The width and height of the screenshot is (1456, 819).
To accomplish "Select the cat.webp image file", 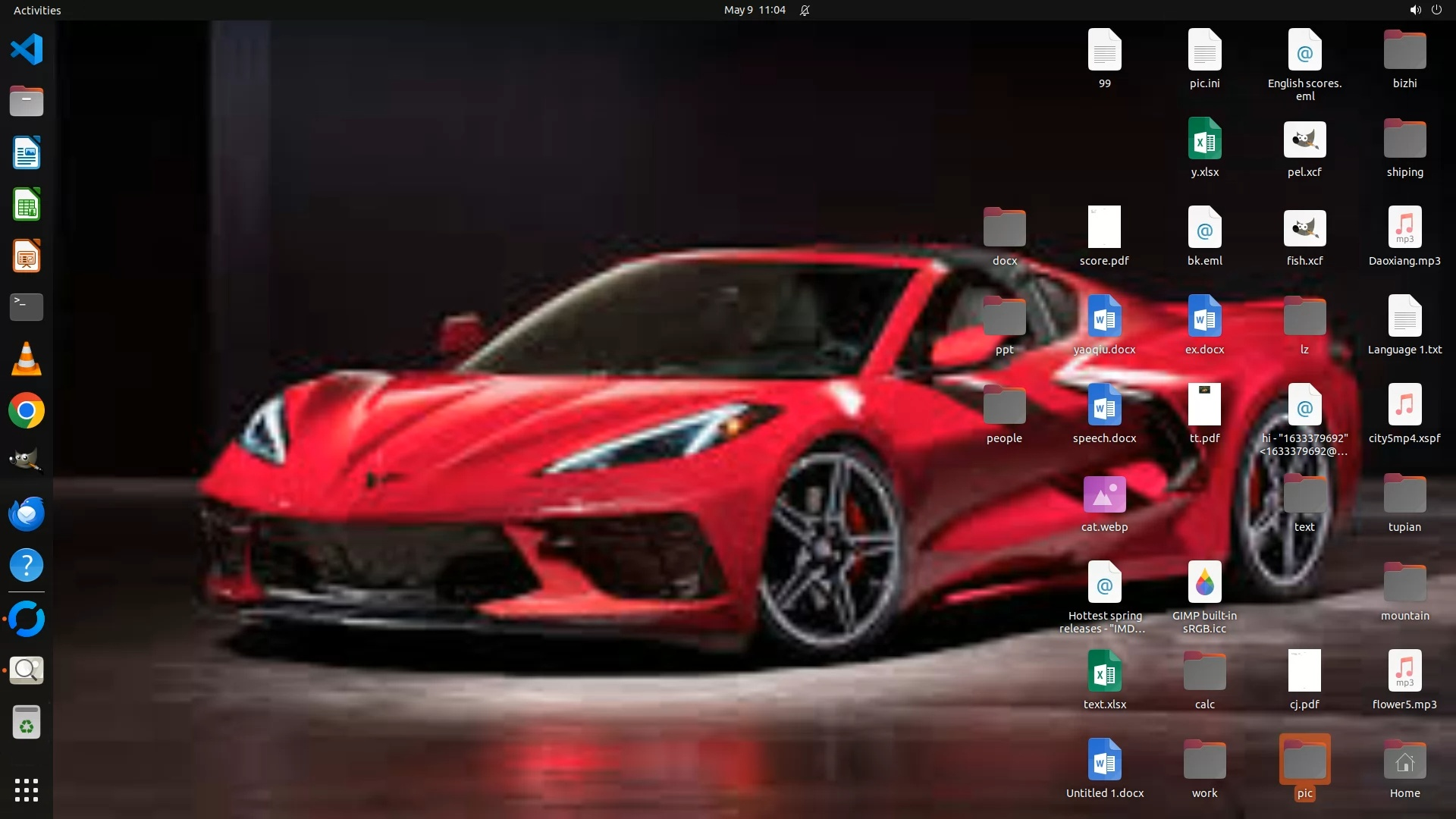I will (x=1104, y=495).
